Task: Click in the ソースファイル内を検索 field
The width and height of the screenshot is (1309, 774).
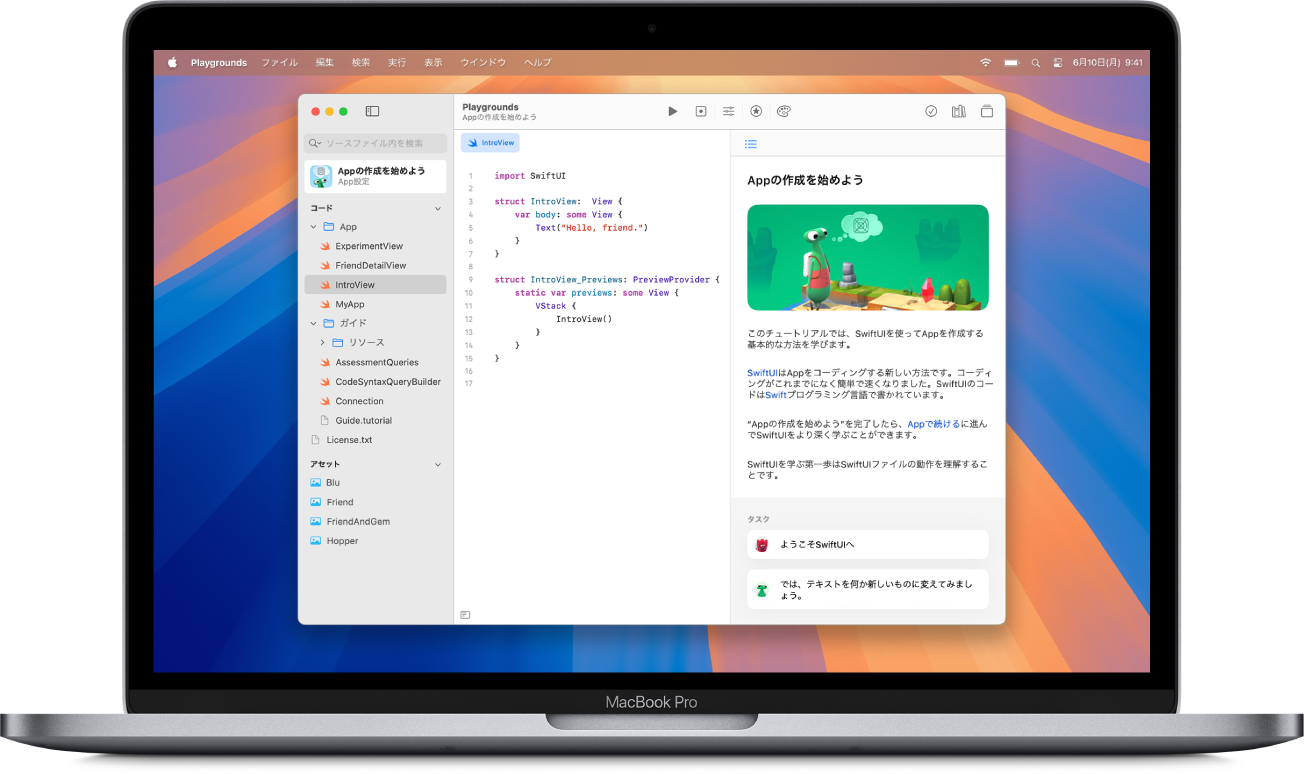Action: click(x=376, y=144)
